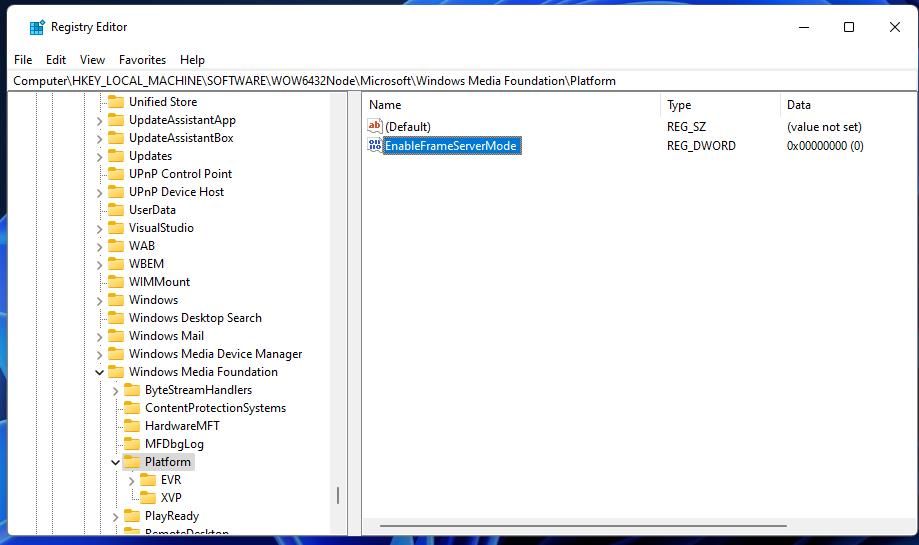Expand the PlayReady key chevron
This screenshot has height=545, width=919.
[115, 516]
